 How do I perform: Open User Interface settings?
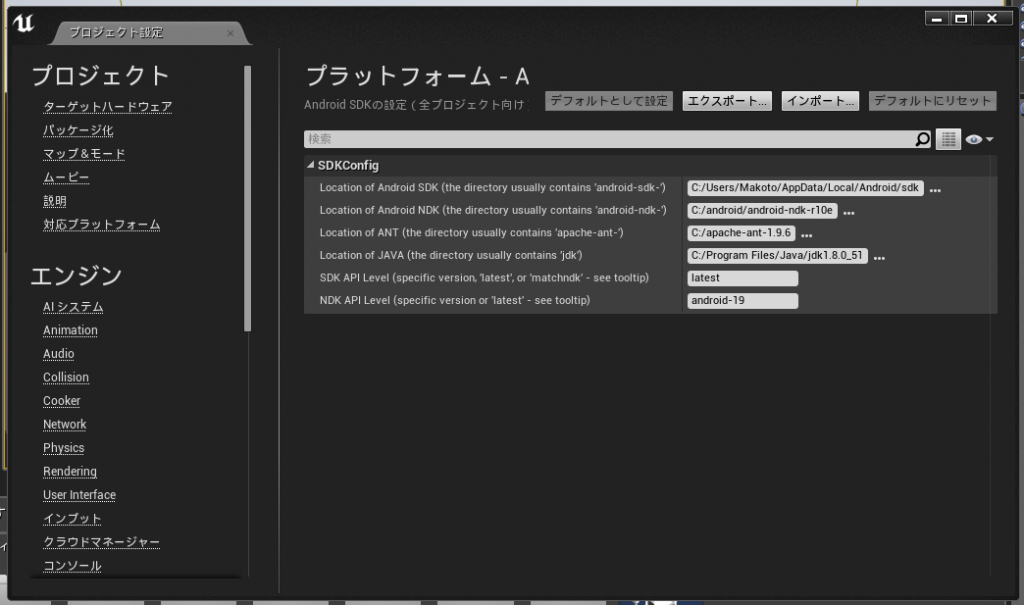coord(80,495)
